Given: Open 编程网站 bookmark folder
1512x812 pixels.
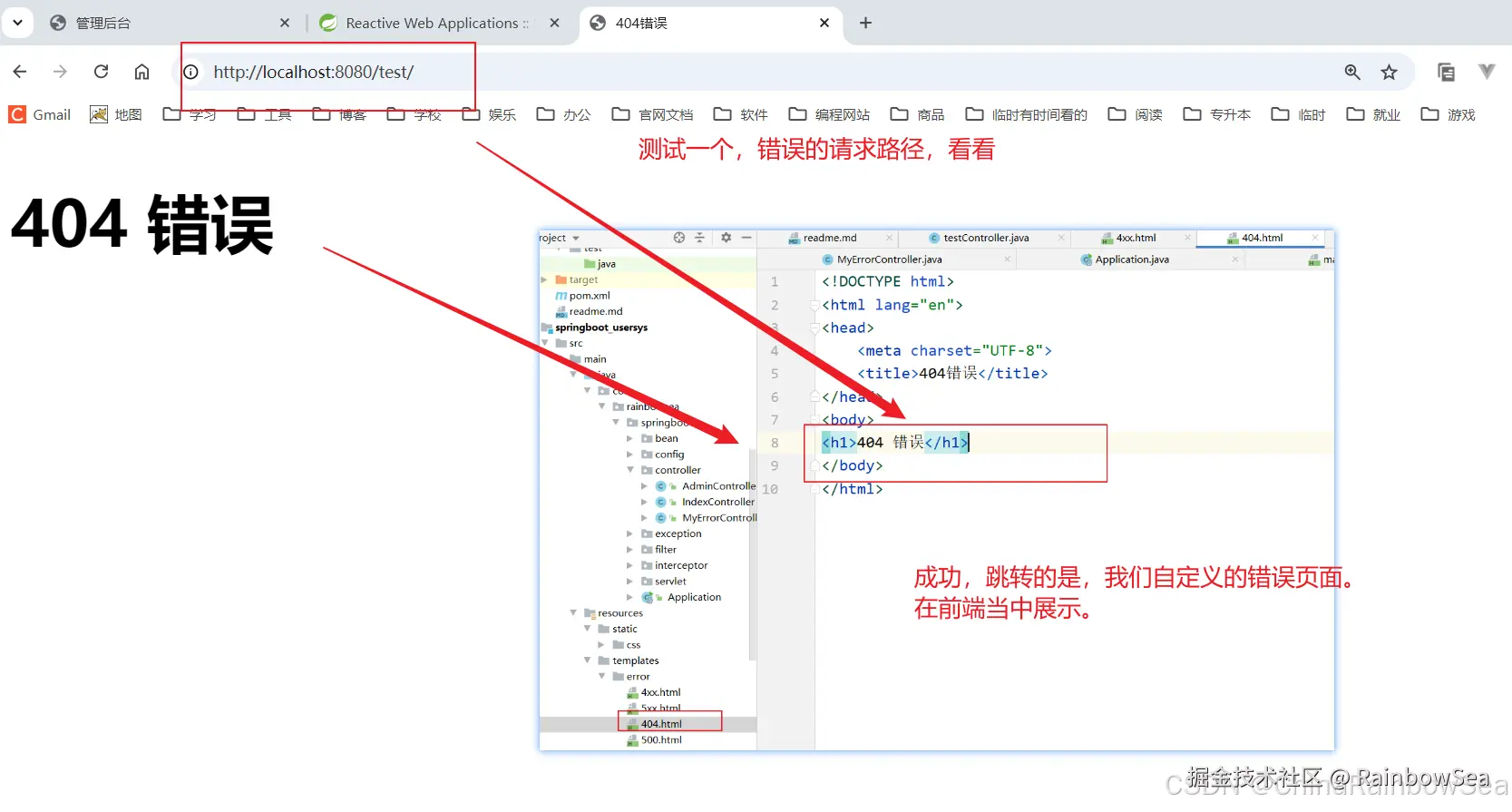Looking at the screenshot, I should (830, 114).
